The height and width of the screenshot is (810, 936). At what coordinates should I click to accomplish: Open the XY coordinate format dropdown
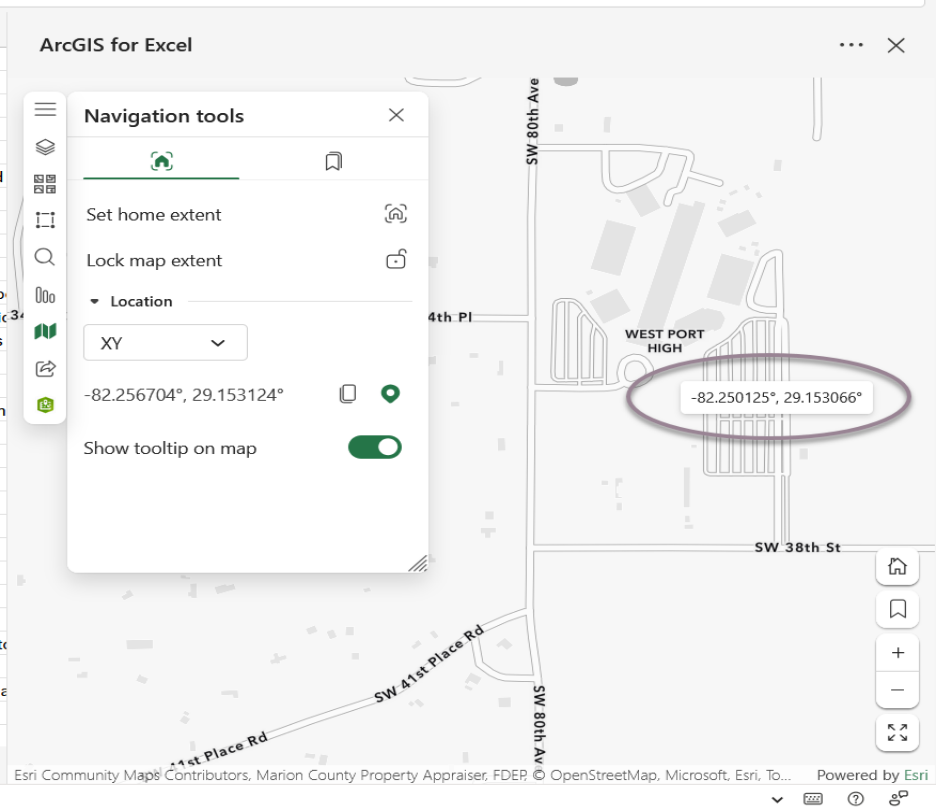tap(165, 343)
